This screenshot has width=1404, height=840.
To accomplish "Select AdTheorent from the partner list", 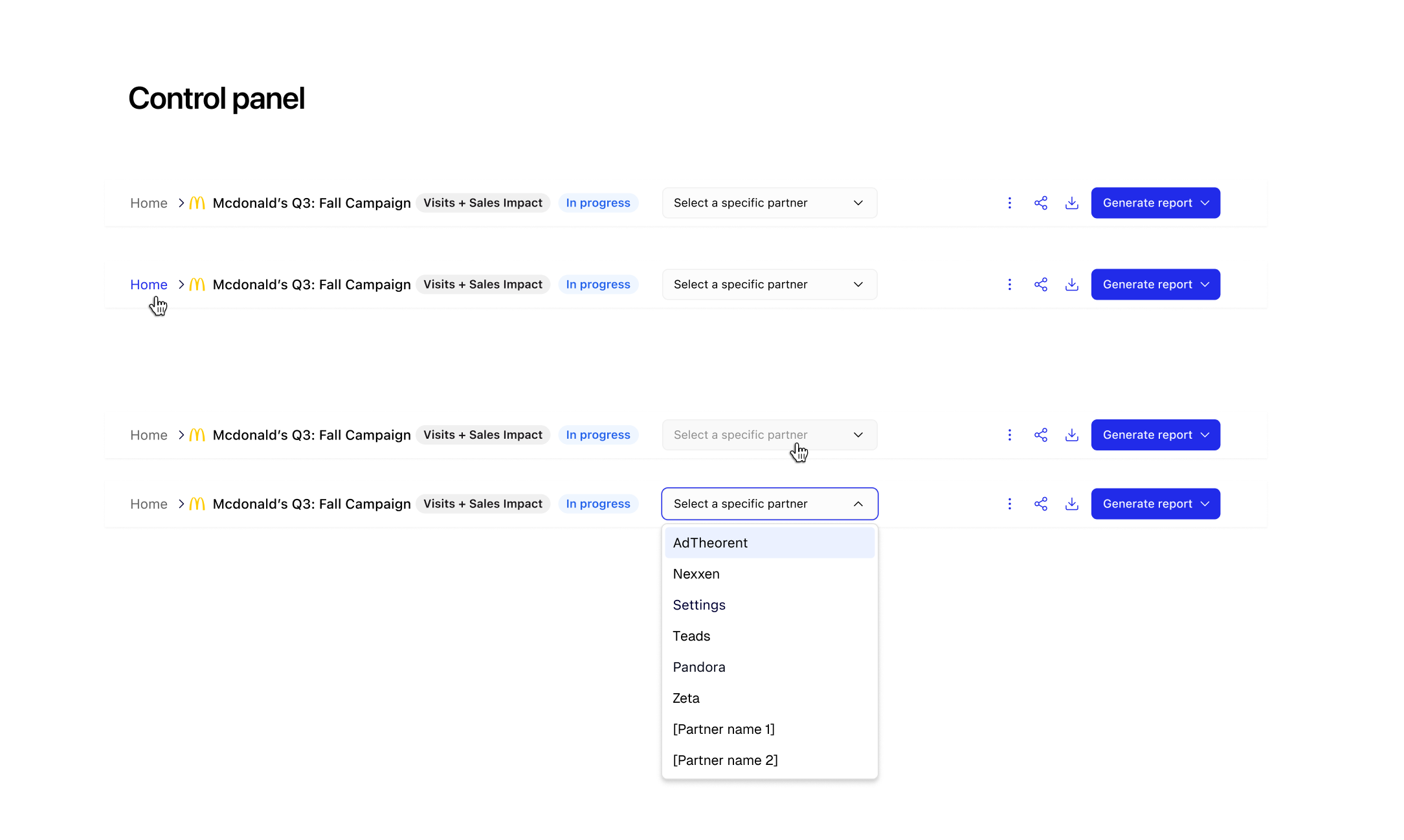I will click(x=769, y=543).
